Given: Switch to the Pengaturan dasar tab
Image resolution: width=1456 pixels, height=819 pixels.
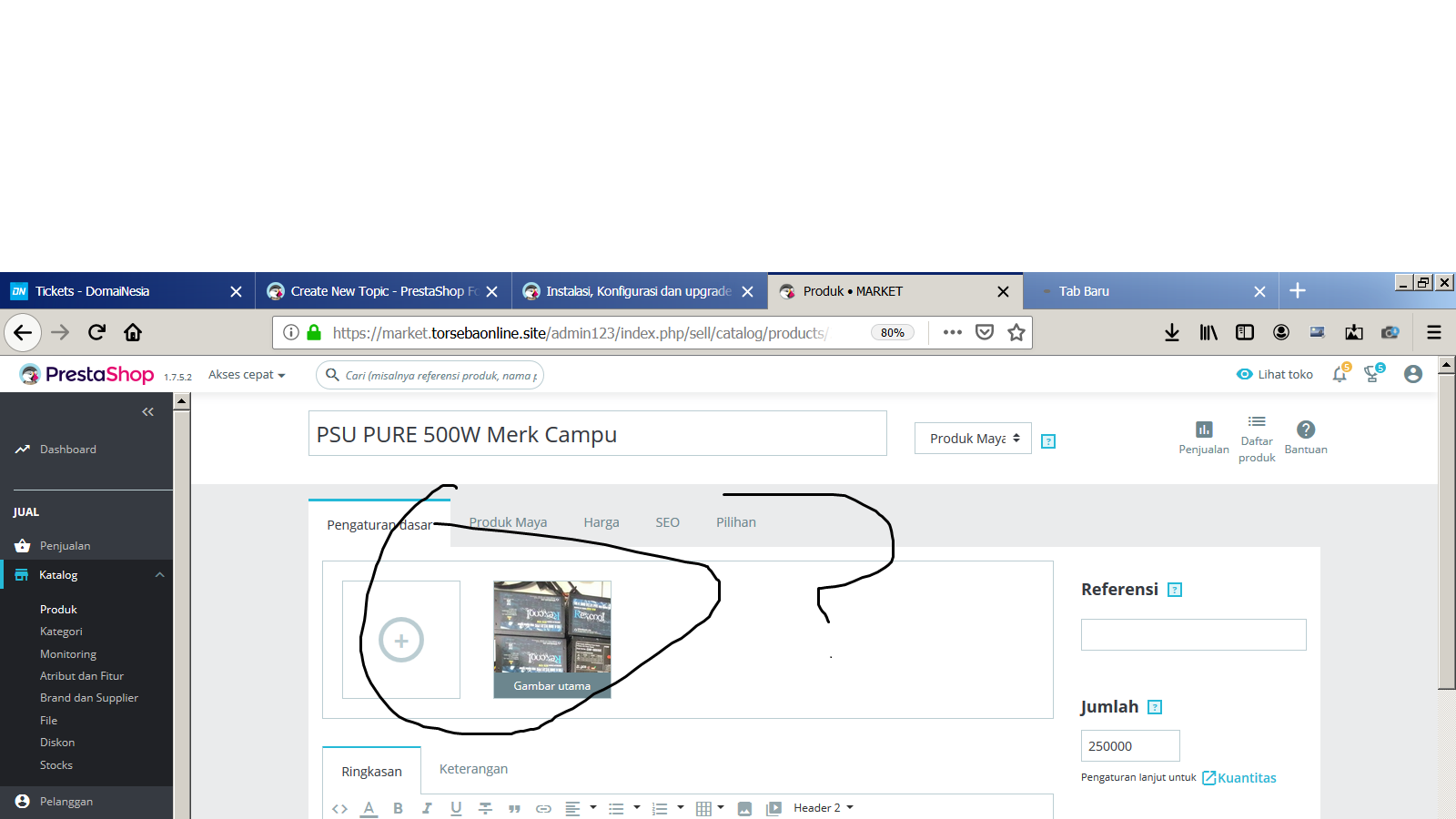Looking at the screenshot, I should (379, 525).
